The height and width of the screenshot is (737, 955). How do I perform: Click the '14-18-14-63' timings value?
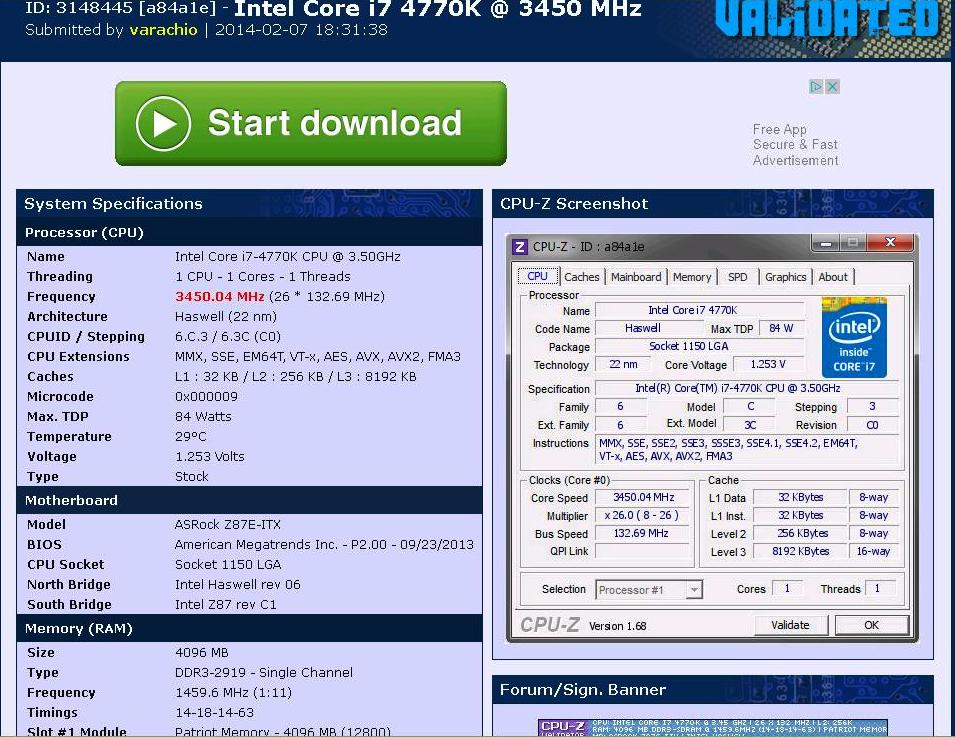click(214, 713)
